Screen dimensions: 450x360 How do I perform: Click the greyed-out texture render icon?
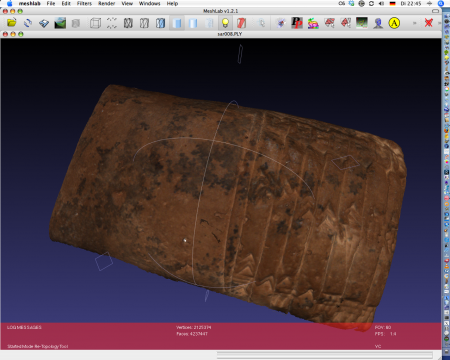(209, 23)
